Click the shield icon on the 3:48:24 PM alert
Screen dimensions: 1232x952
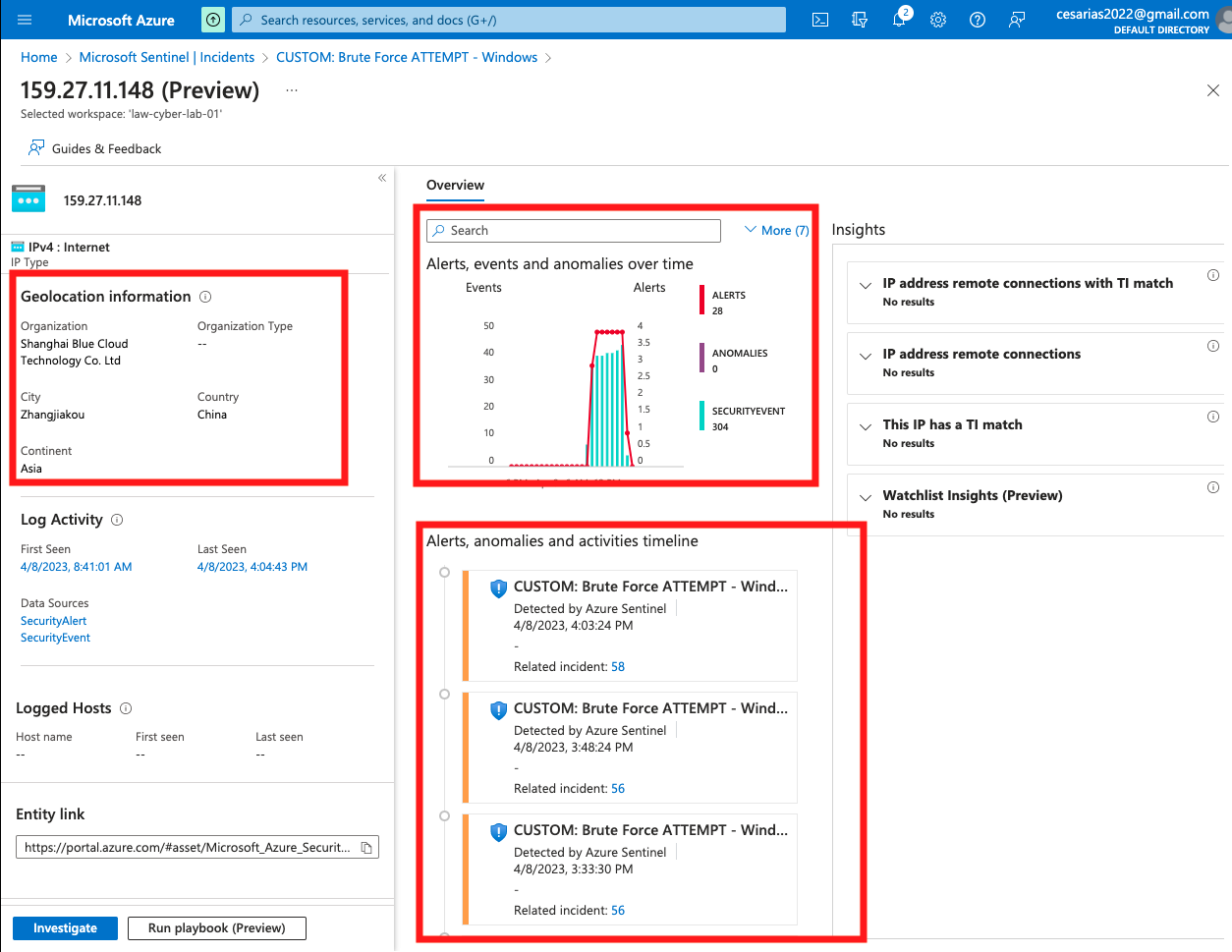[x=498, y=709]
